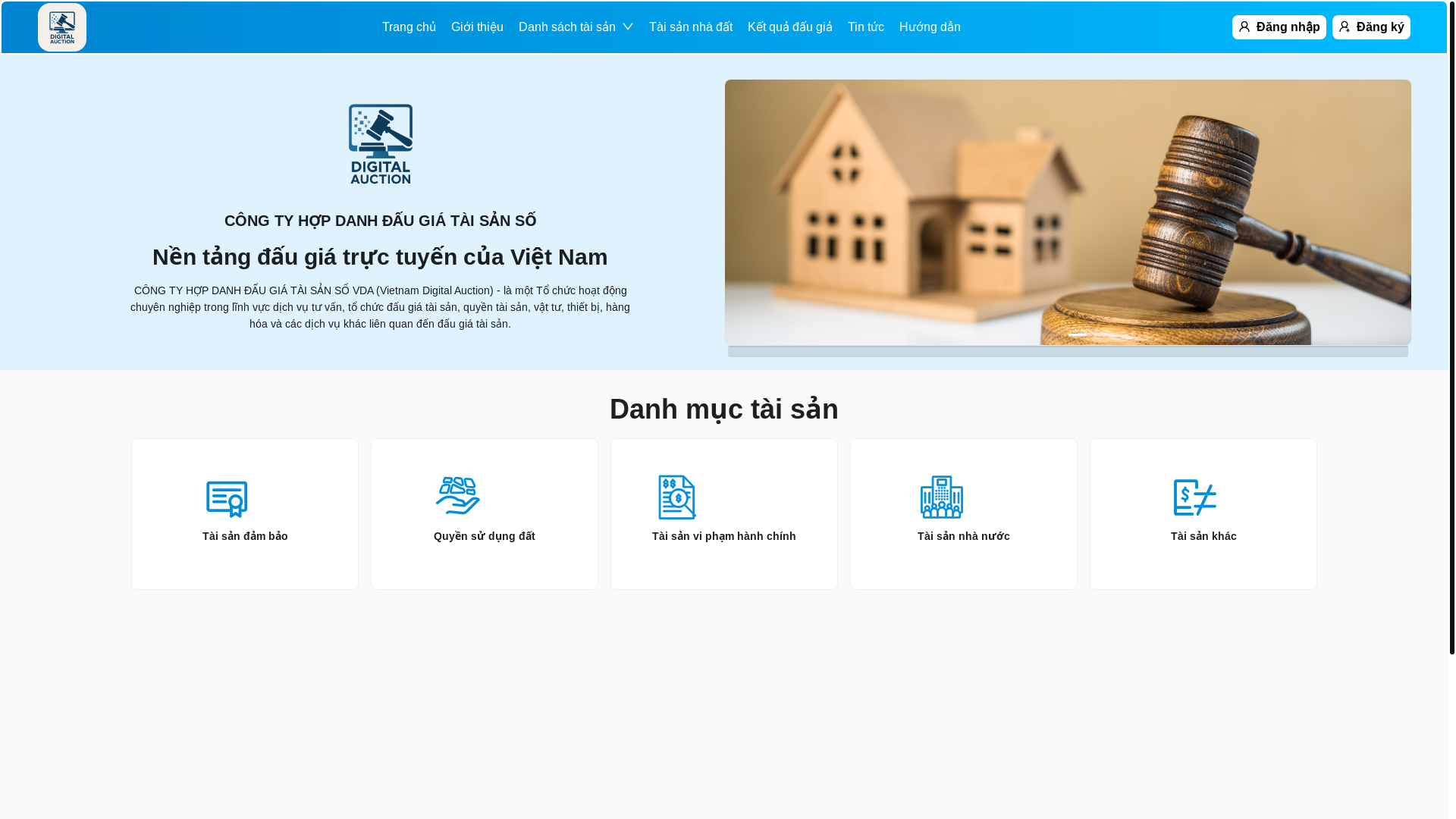1456x819 pixels.
Task: Click the Quyền sử dụng đất hand icon
Action: click(458, 496)
